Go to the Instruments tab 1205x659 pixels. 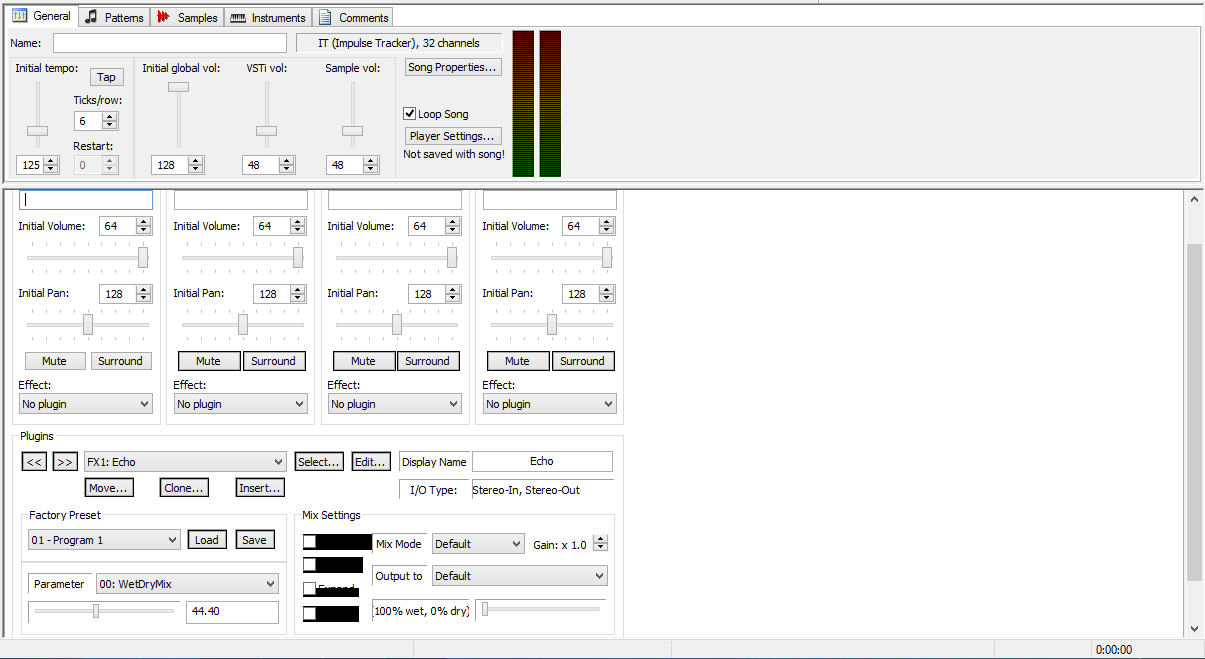click(268, 17)
